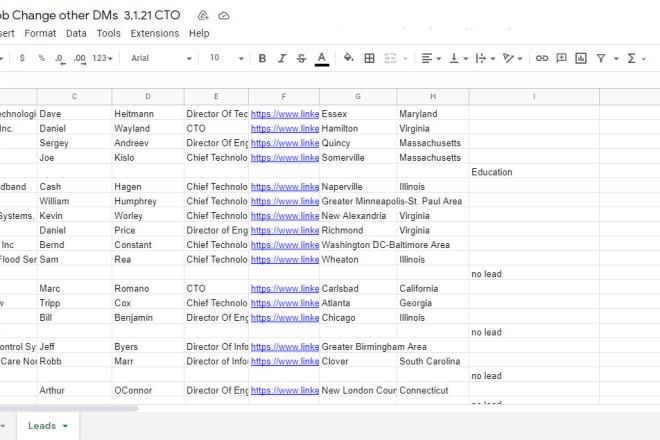Open LinkedIn link in Daniel Wayland row
The width and height of the screenshot is (660, 440).
(285, 128)
